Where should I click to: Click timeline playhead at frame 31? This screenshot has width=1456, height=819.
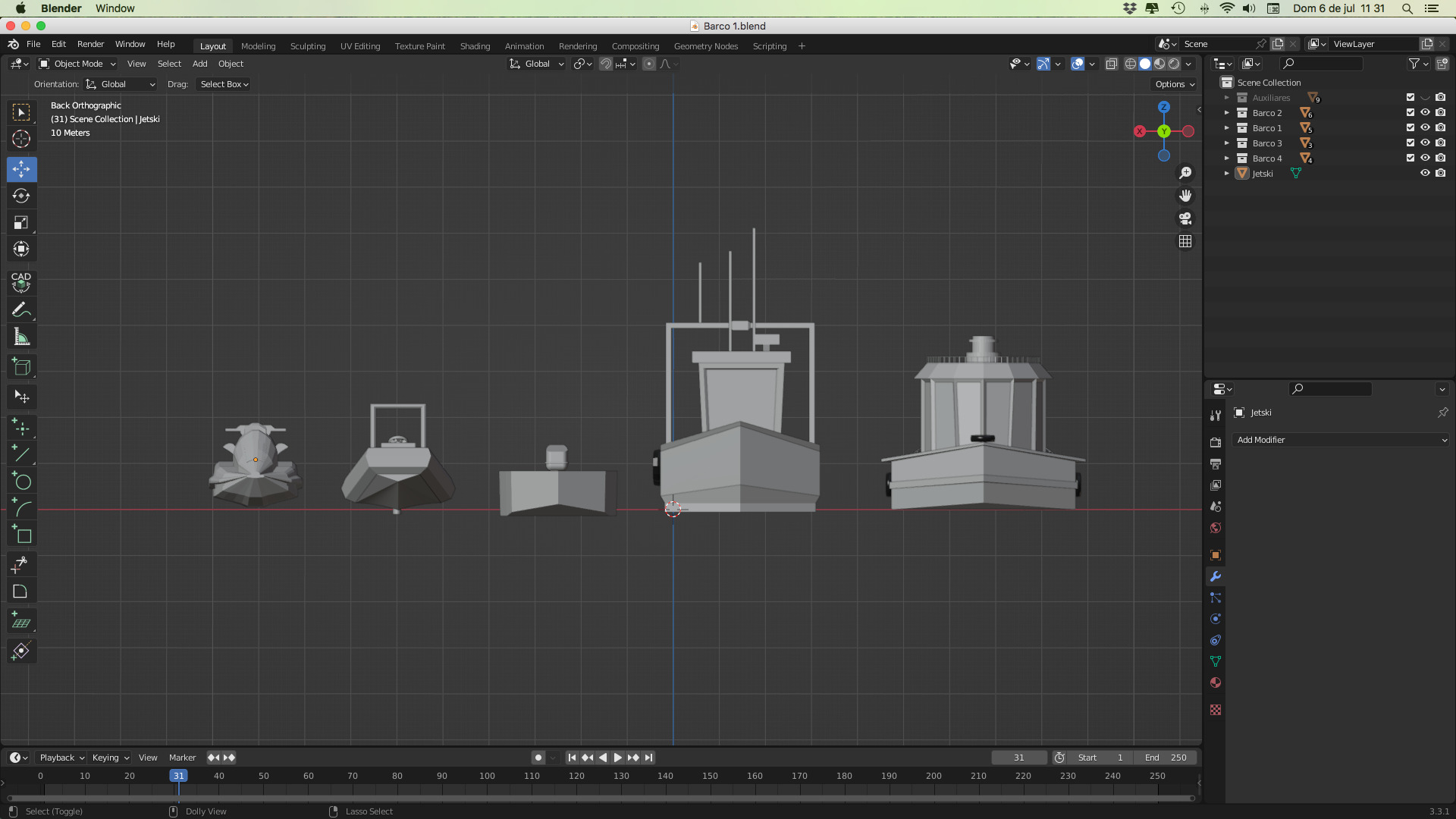pos(178,776)
